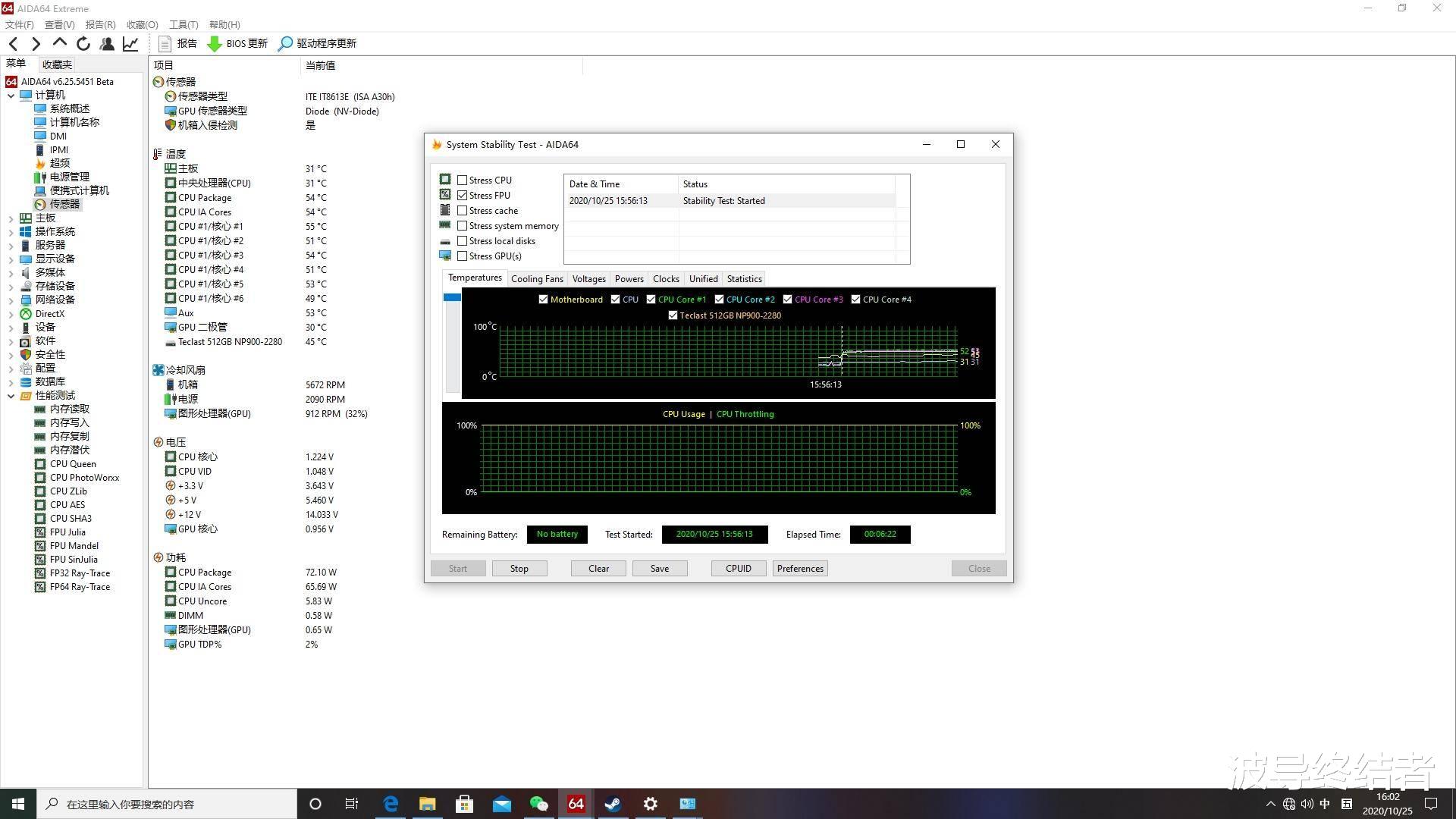Click AIDA64 taskbar icon
Screen dimensions: 1456x819
(576, 804)
